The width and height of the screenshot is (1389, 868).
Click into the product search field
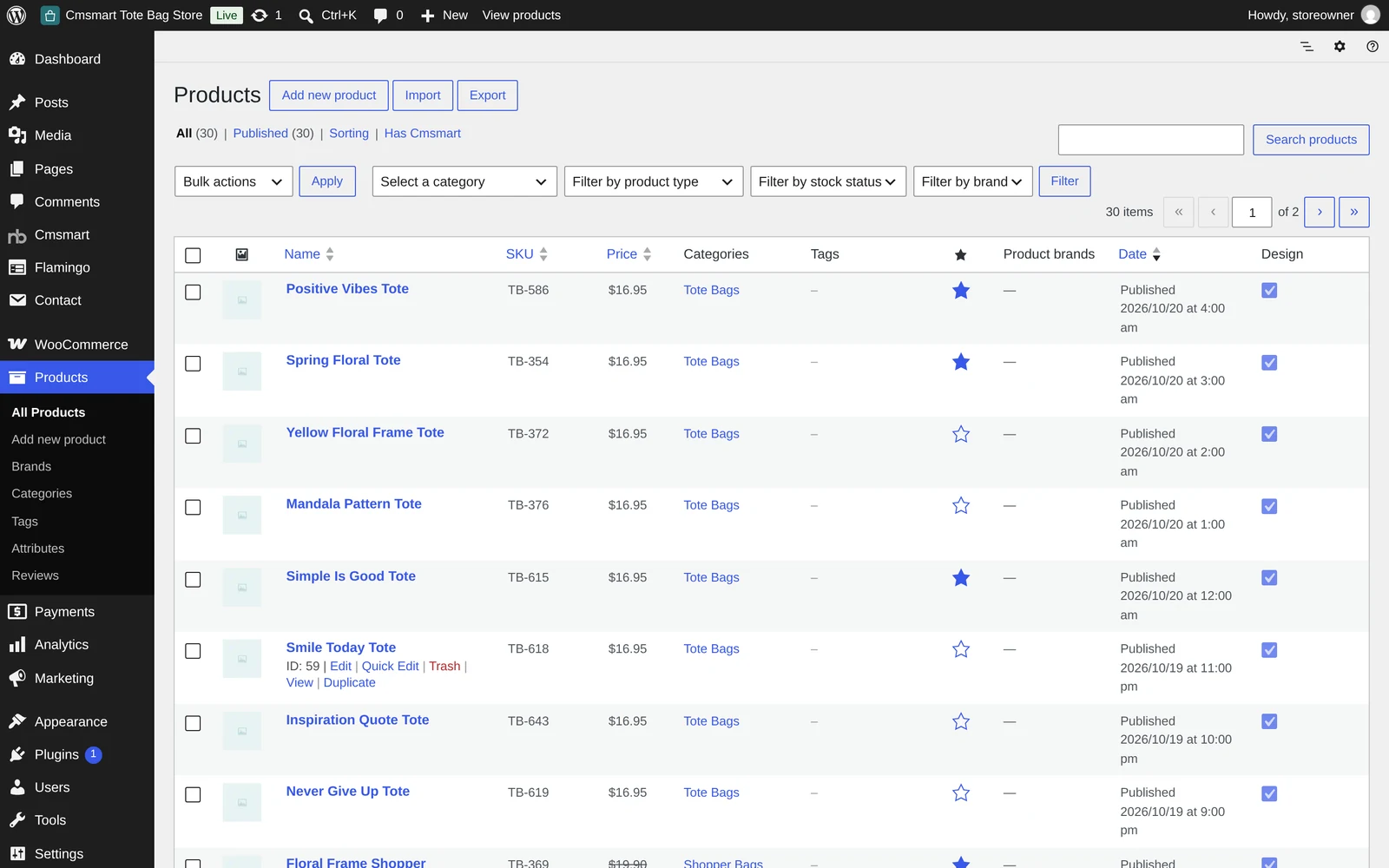1150,140
